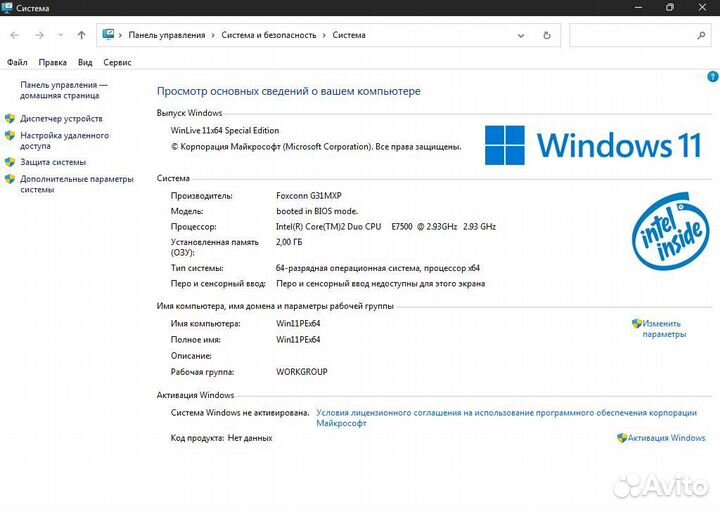This screenshot has height=511, width=720.
Task: Open the 'Файл' menu
Action: click(x=17, y=62)
